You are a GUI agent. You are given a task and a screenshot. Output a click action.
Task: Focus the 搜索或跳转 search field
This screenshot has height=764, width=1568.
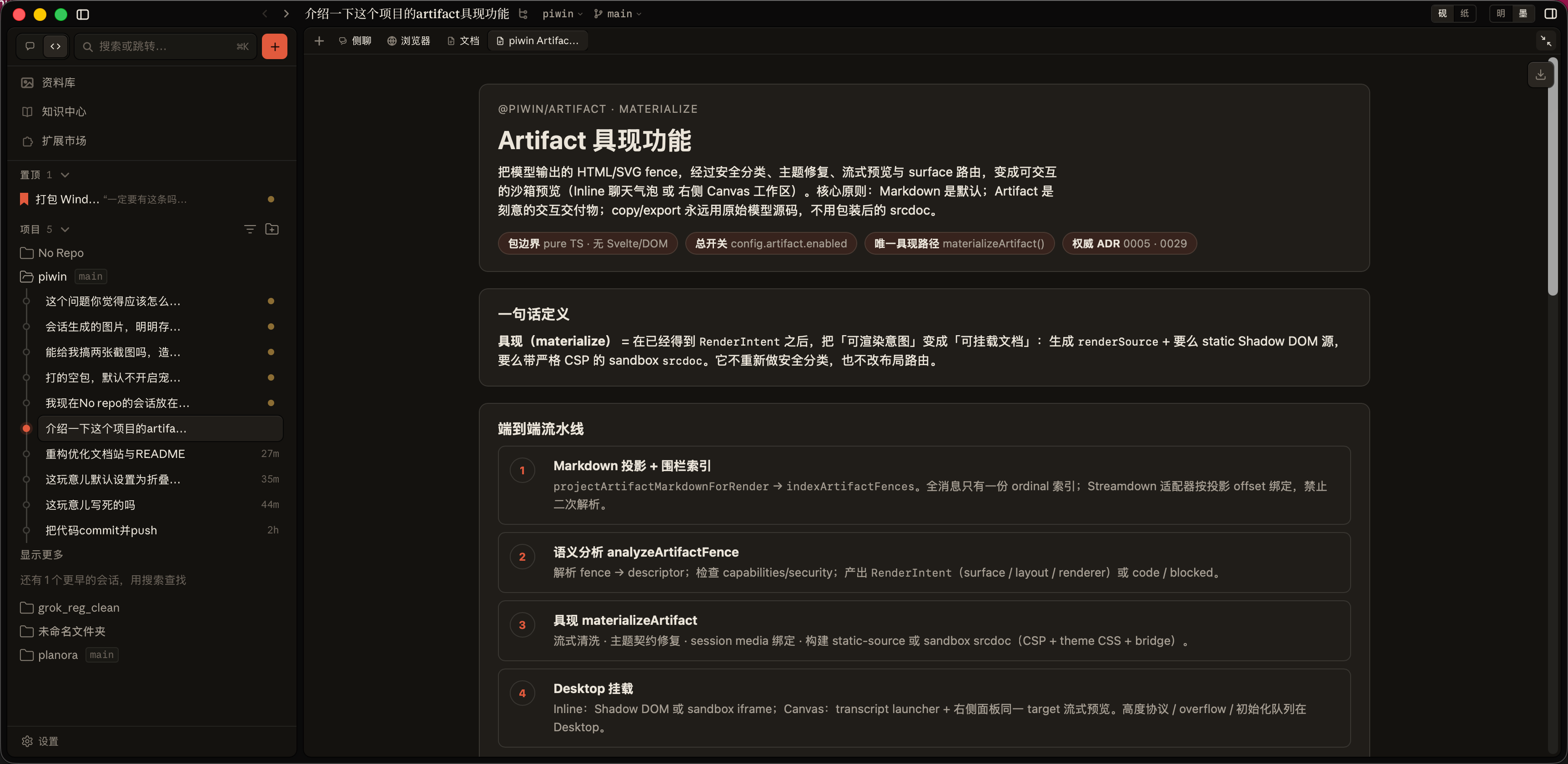coord(166,46)
